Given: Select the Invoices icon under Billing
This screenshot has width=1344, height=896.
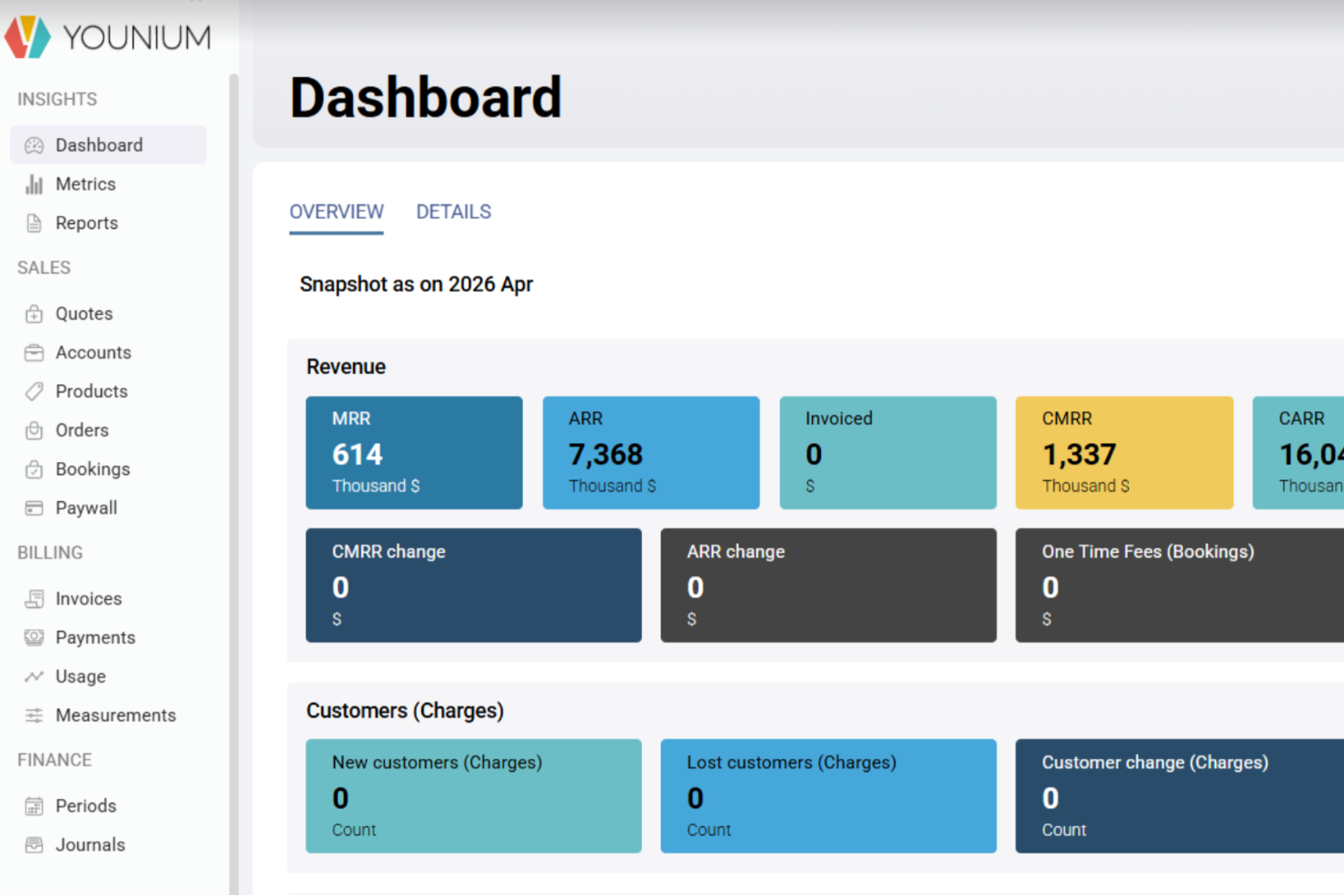Looking at the screenshot, I should pyautogui.click(x=34, y=598).
